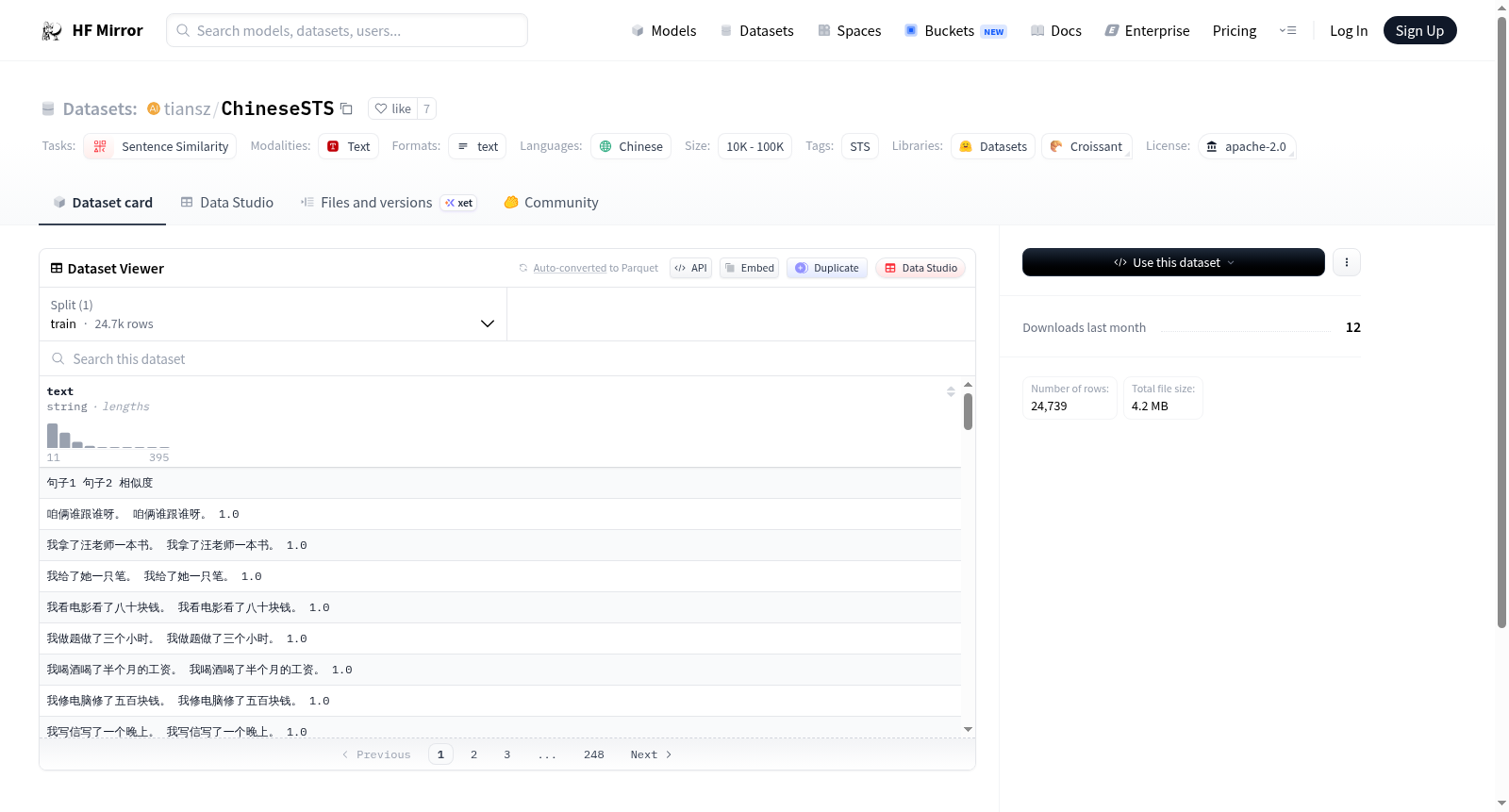Select the row starting with '我给了她一只笔'

[500, 576]
